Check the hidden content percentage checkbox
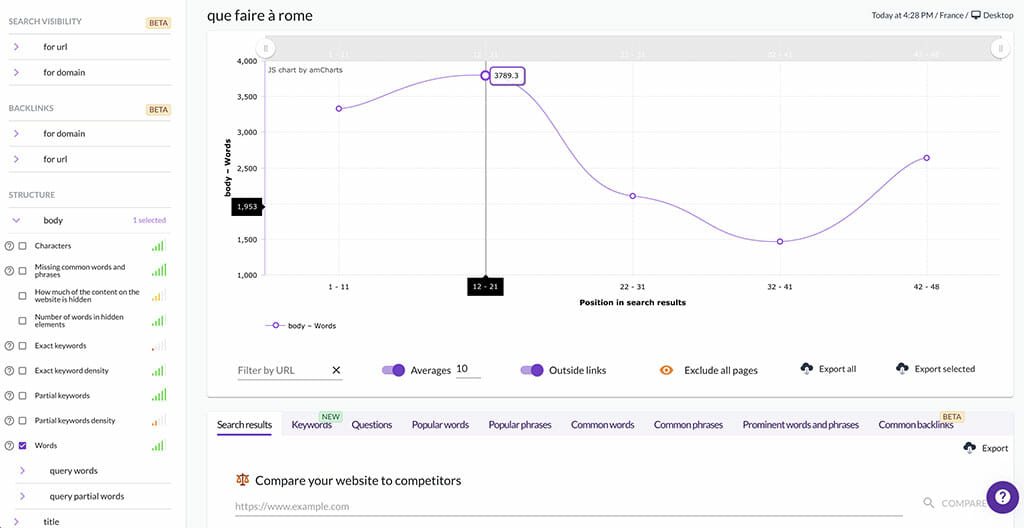 click(x=22, y=295)
